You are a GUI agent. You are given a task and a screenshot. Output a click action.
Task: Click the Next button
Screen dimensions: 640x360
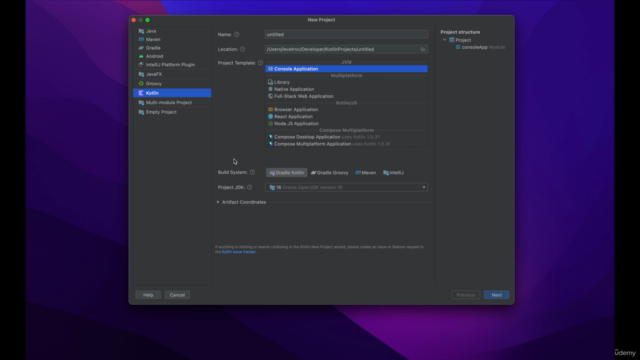click(496, 295)
